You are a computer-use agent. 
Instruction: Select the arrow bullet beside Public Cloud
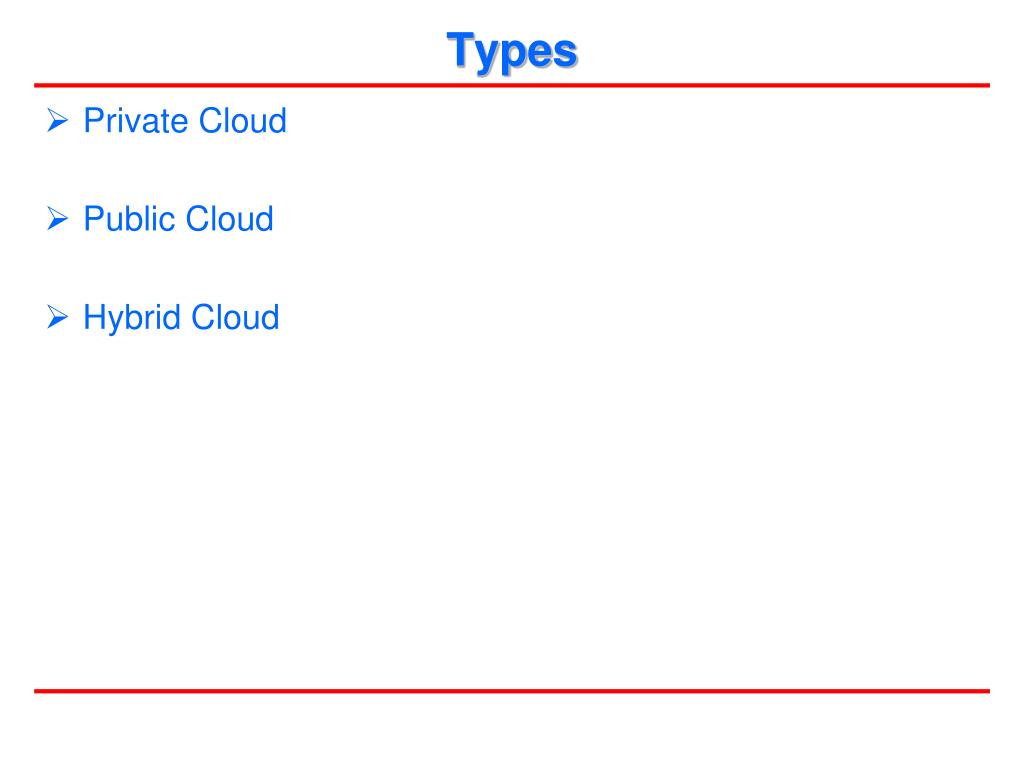(x=57, y=219)
